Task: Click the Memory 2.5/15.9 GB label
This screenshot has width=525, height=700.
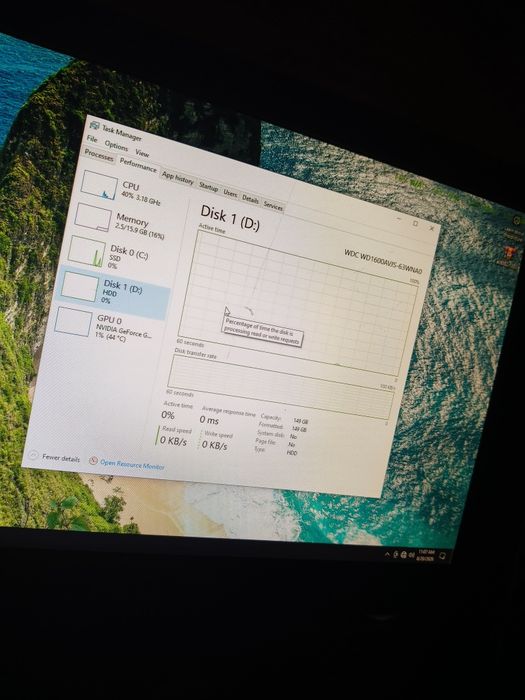Action: coord(140,227)
